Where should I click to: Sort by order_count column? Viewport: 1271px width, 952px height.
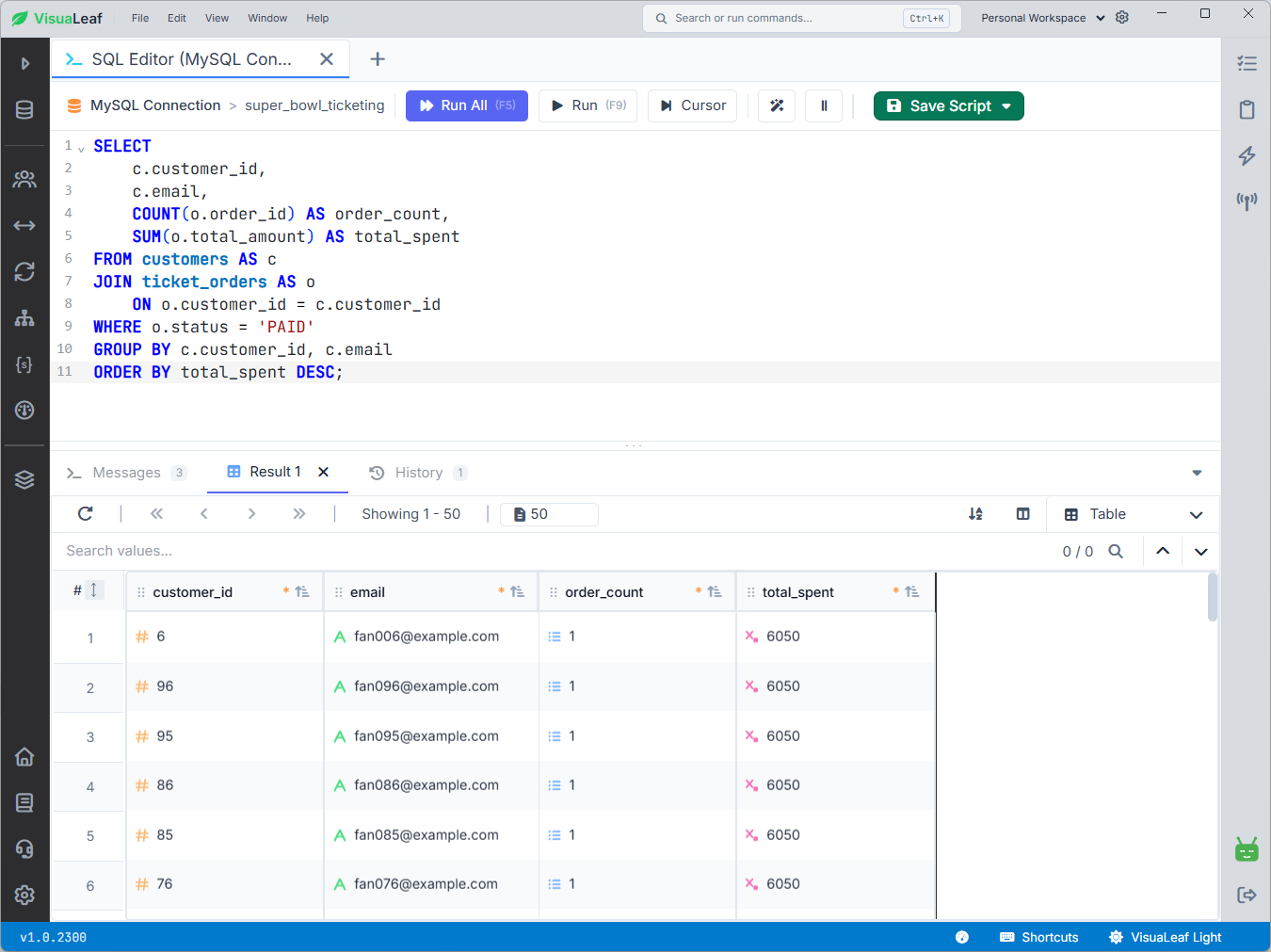point(715,592)
